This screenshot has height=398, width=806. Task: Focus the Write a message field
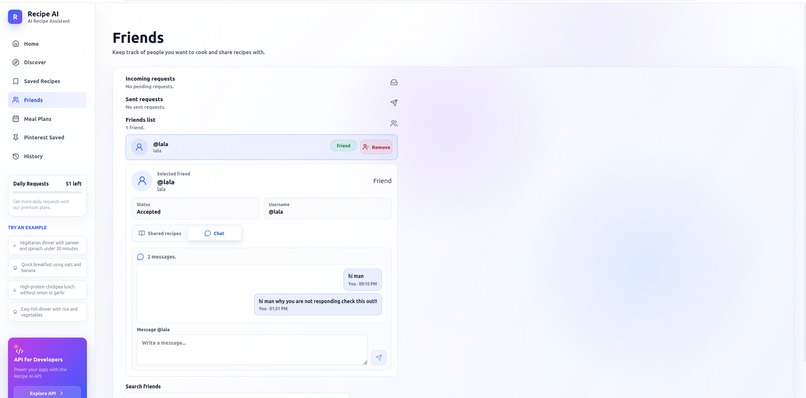pos(252,350)
